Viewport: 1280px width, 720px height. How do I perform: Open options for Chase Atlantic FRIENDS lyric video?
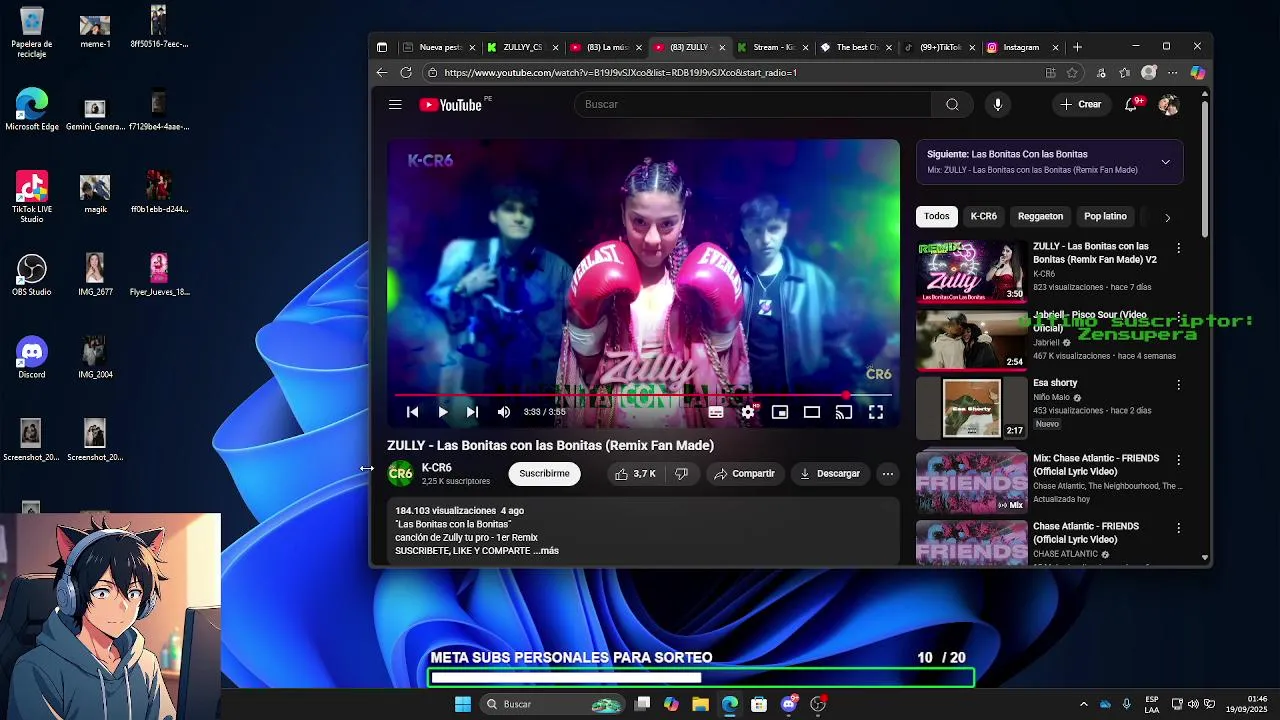click(x=1178, y=528)
